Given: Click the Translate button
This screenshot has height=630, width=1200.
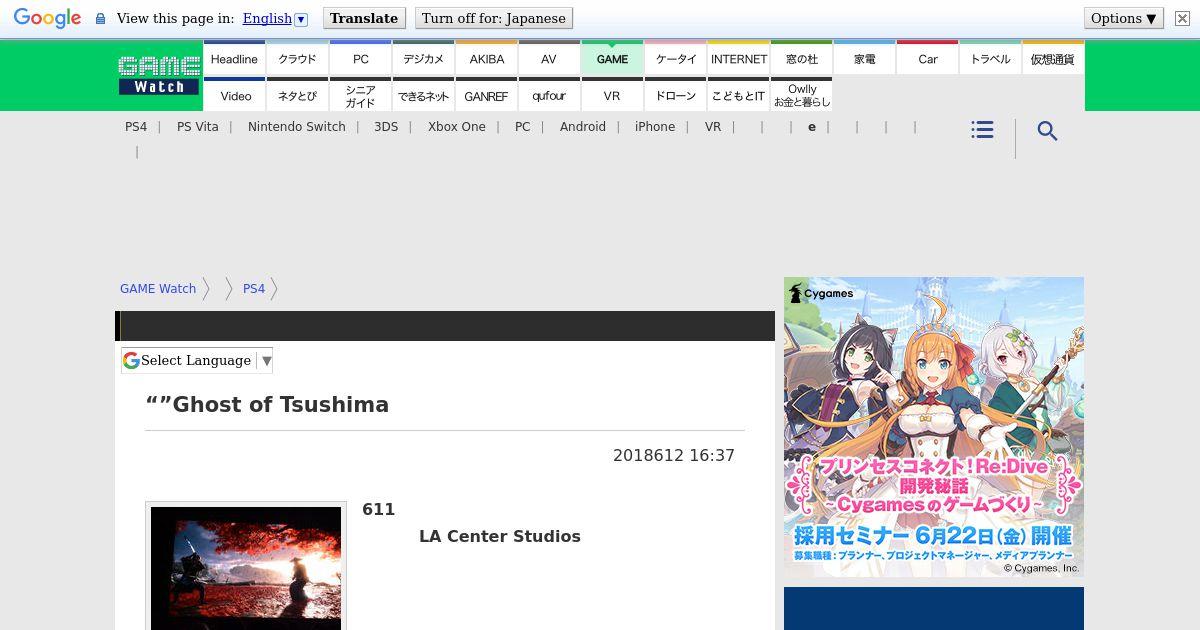Looking at the screenshot, I should tap(364, 18).
